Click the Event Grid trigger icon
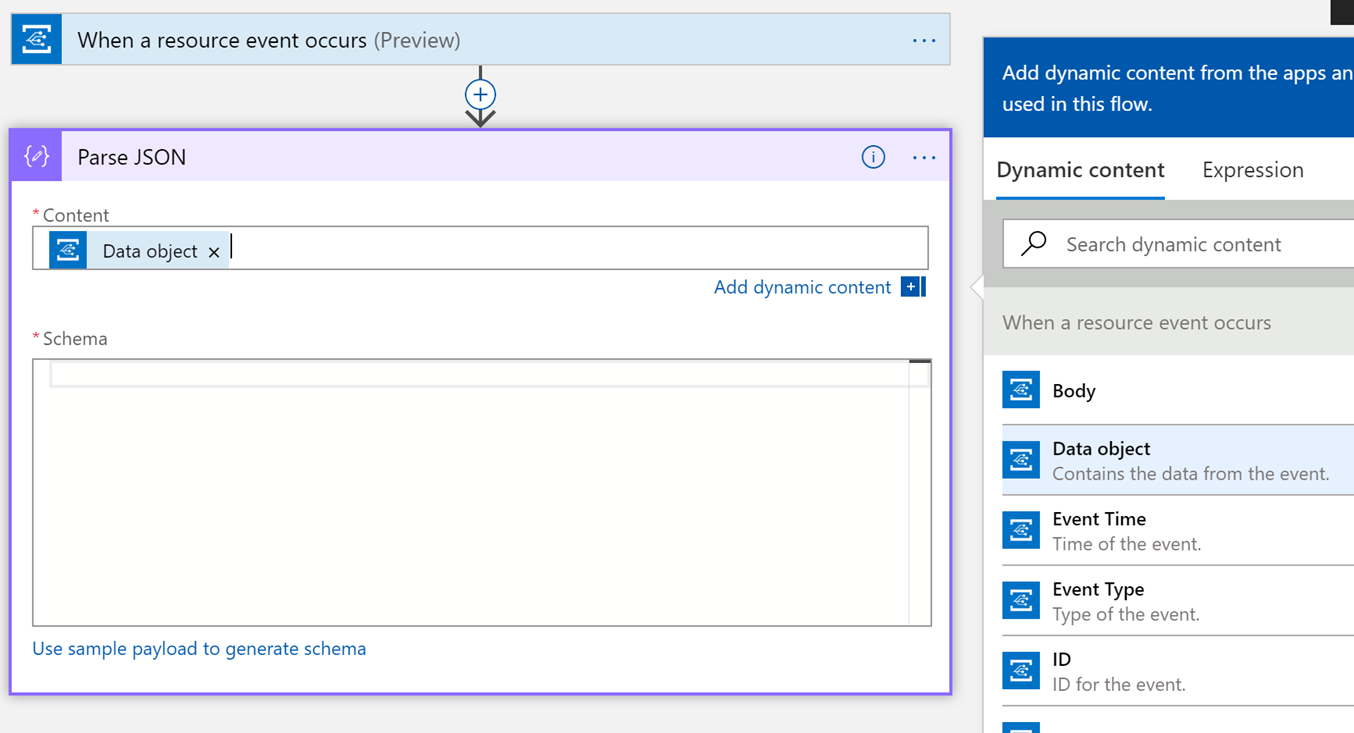Image resolution: width=1354 pixels, height=733 pixels. tap(35, 39)
